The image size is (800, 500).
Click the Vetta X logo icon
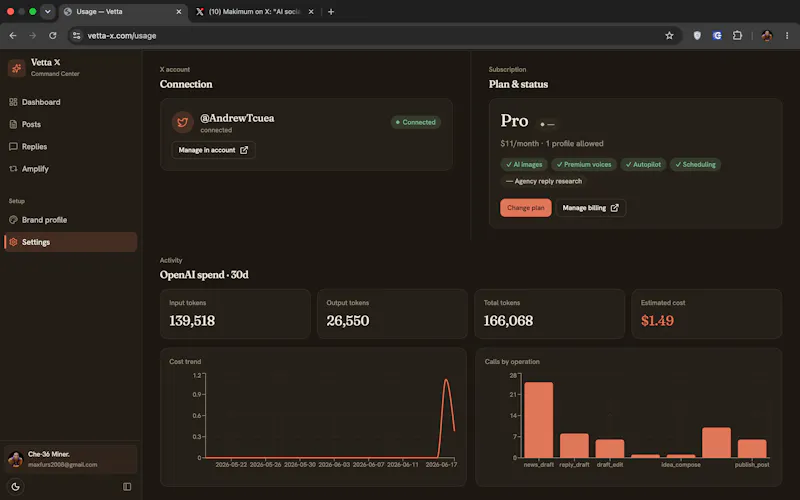pos(16,67)
